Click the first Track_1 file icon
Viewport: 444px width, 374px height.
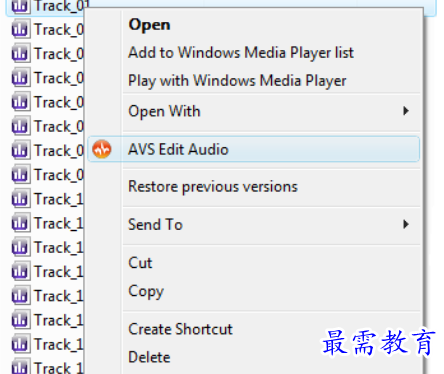coord(20,199)
